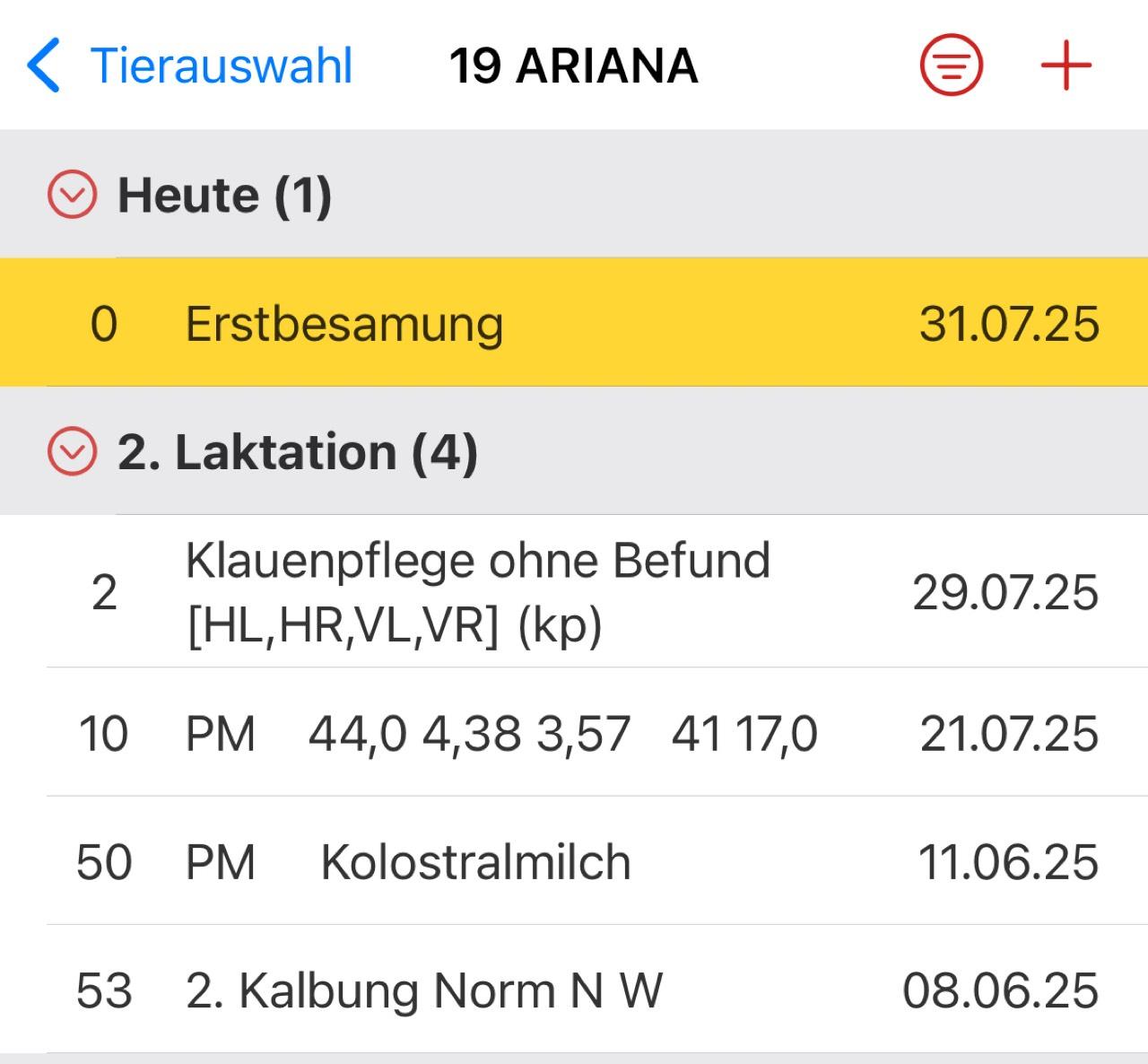Tap the date 31.07.25
This screenshot has width=1148, height=1064.
pos(1009,324)
